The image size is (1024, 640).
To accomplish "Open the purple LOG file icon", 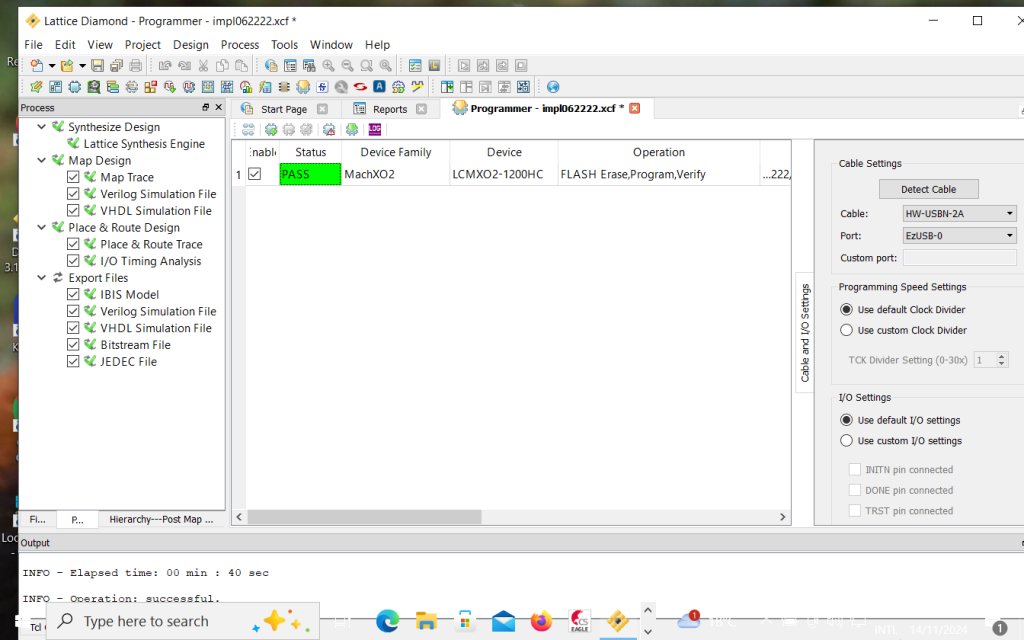I will tap(375, 129).
